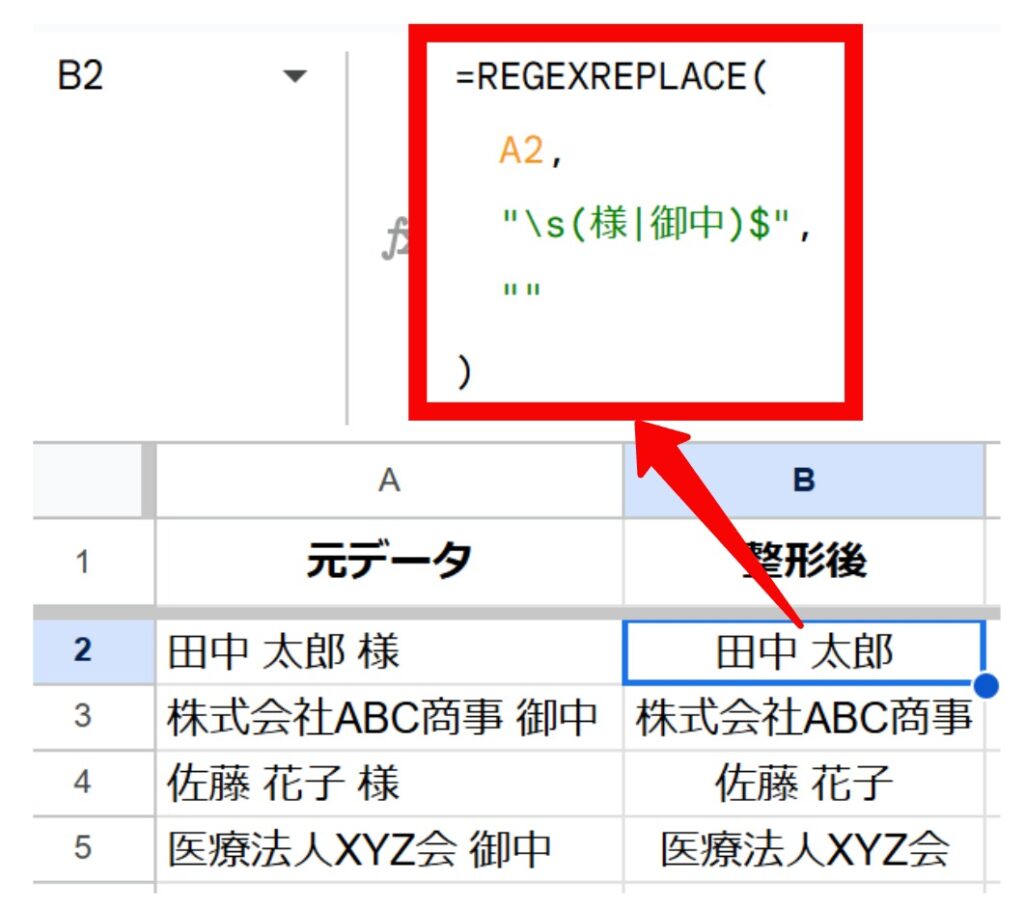Select cell B2 with 田中 太郎
This screenshot has width=1024, height=909.
pyautogui.click(x=804, y=652)
